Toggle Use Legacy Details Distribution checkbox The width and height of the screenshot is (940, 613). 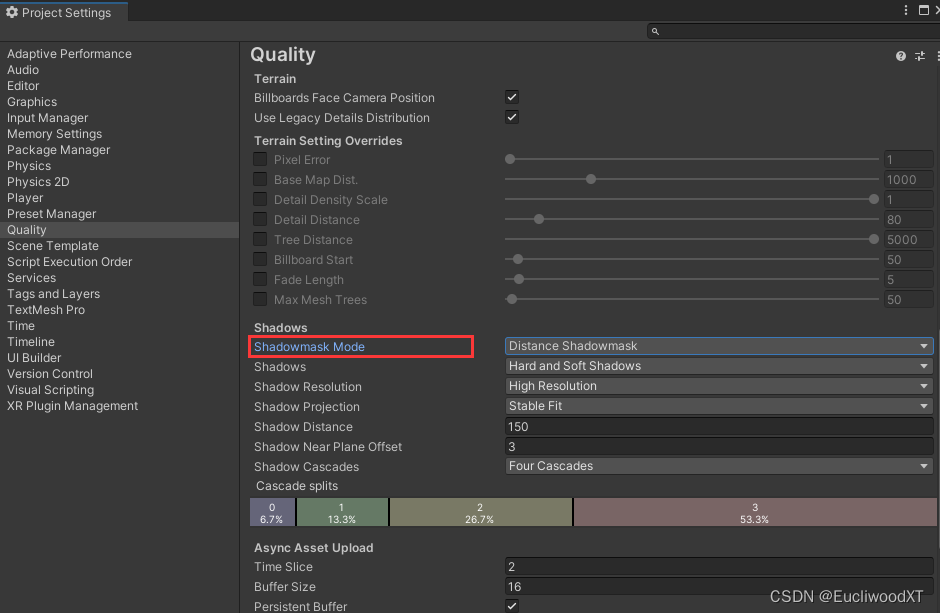pos(512,117)
